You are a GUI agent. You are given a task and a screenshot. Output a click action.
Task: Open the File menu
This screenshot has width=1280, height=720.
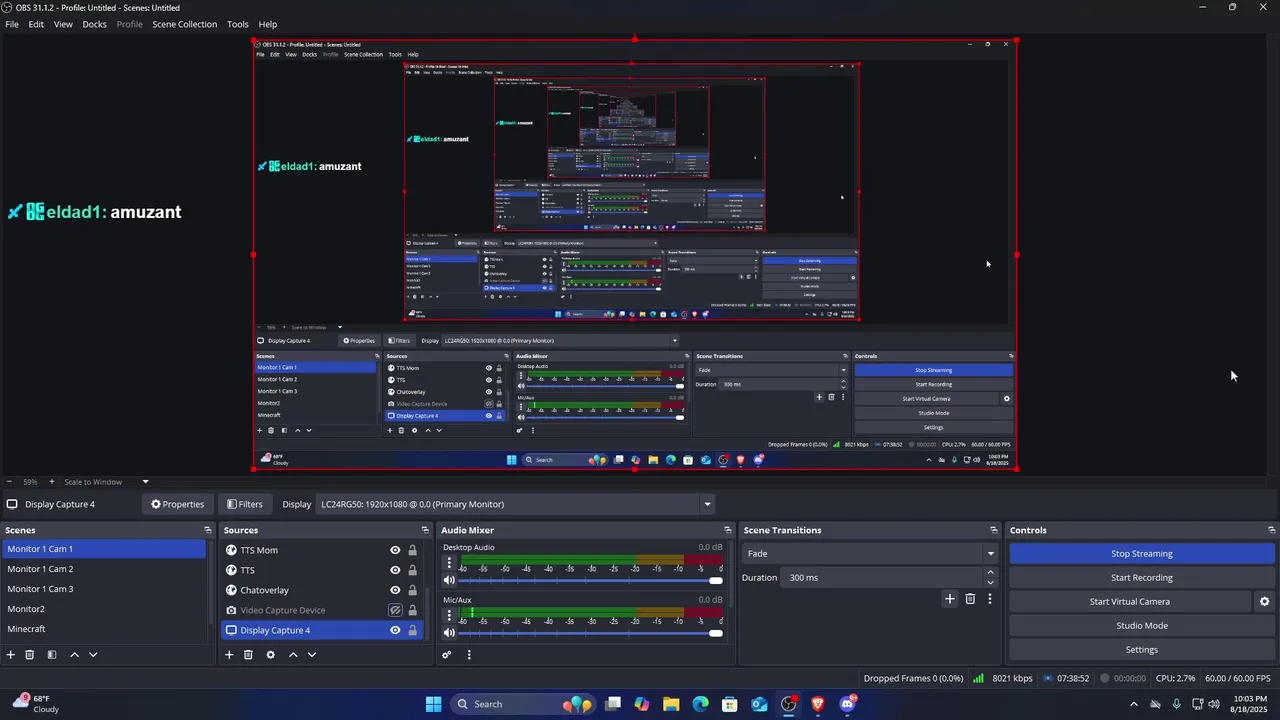click(x=12, y=24)
